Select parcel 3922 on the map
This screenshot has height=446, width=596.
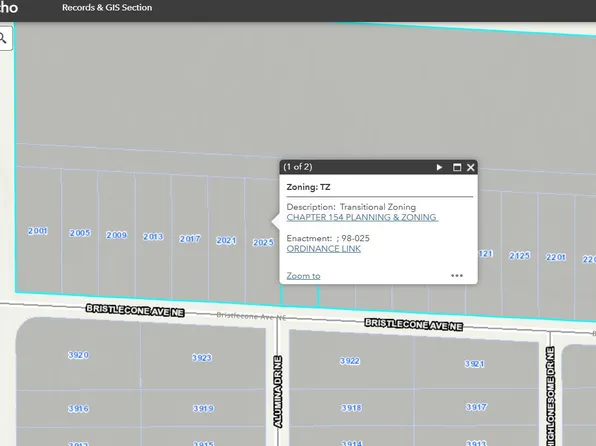(x=350, y=361)
